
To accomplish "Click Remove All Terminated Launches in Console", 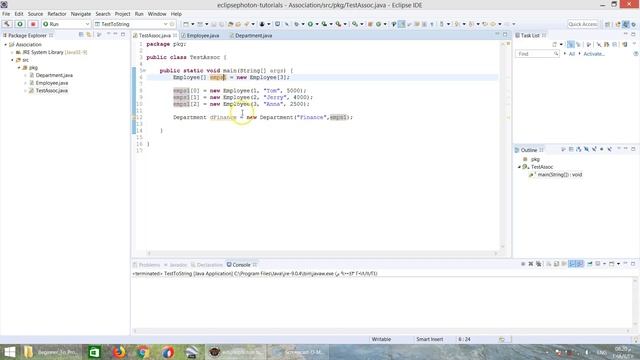I will 539,264.
